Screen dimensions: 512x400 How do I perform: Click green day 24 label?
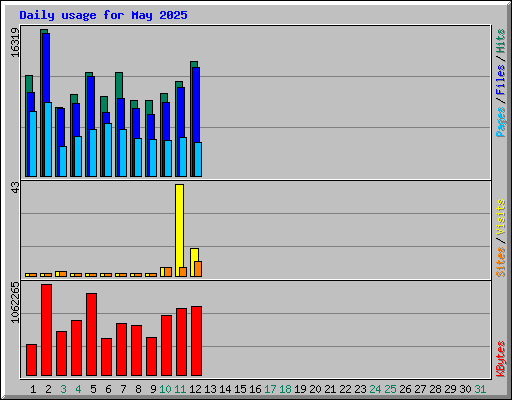[375, 389]
